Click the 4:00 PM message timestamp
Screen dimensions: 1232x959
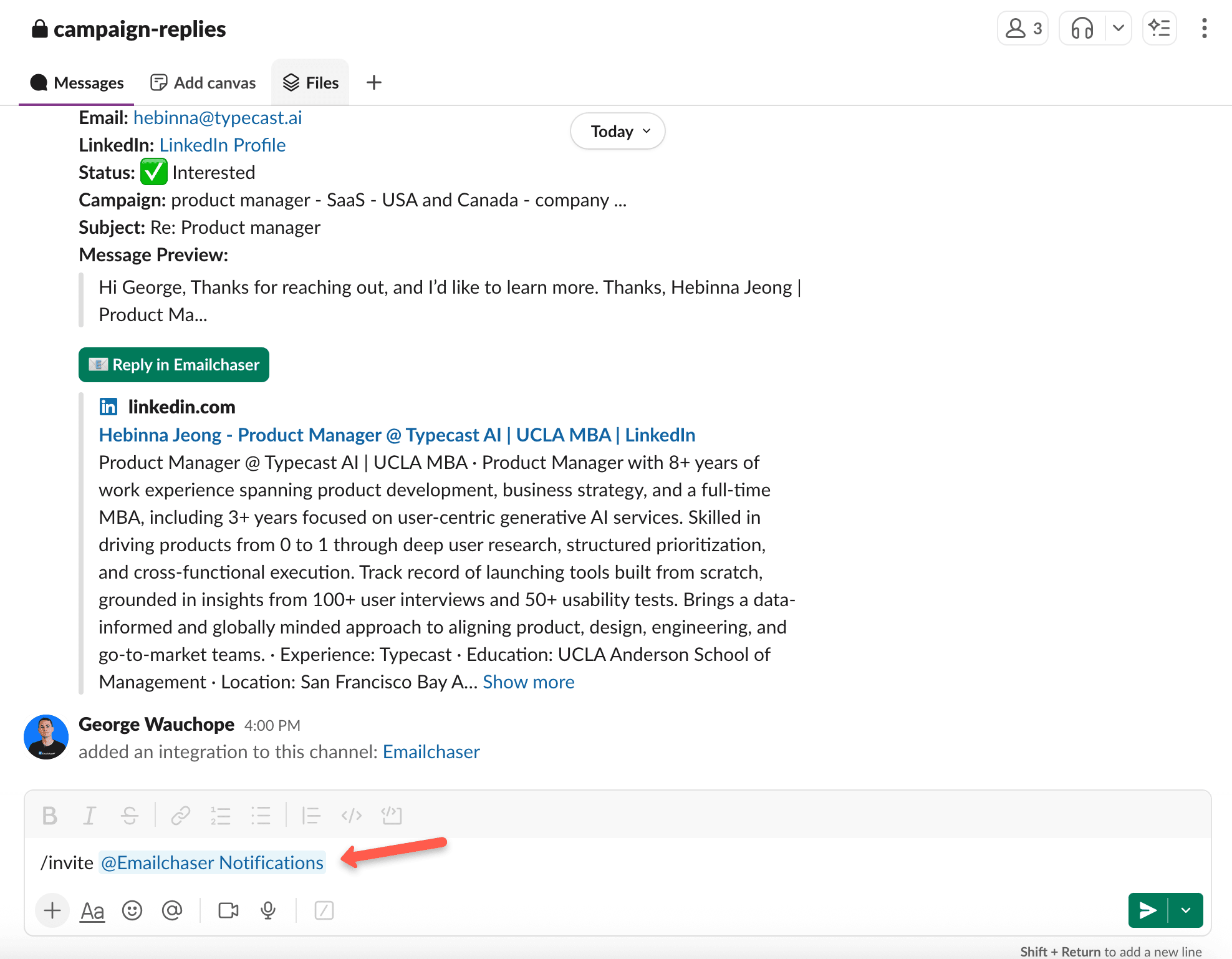coord(272,726)
